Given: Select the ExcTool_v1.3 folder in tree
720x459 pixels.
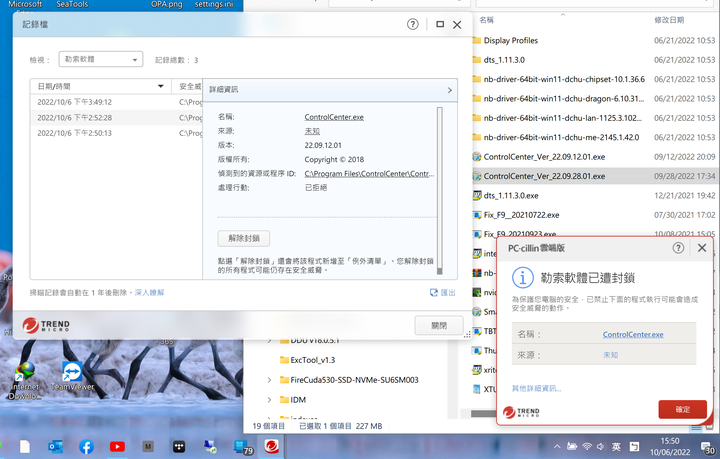Looking at the screenshot, I should point(308,360).
